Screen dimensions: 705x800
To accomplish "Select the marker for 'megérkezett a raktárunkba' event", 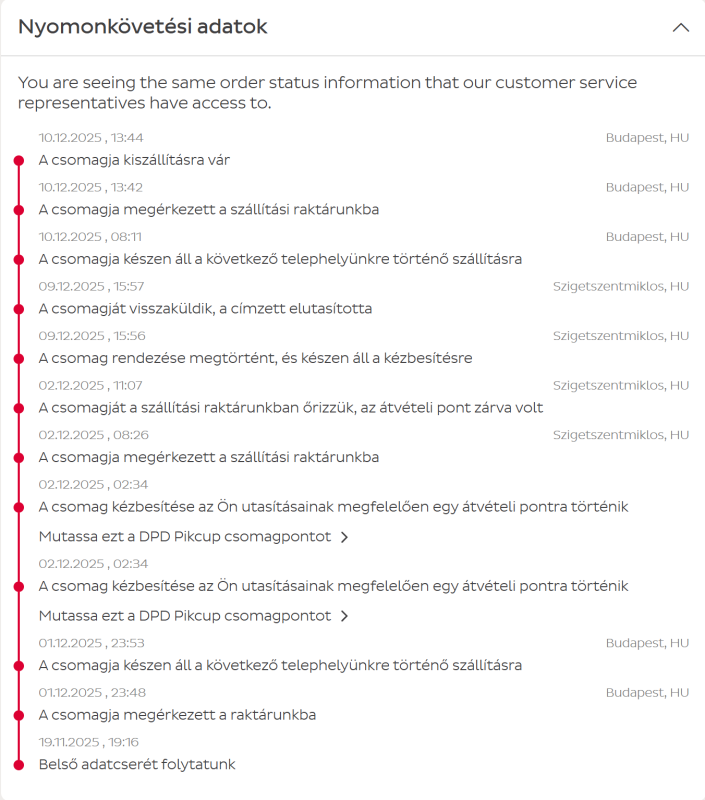I will pos(18,715).
